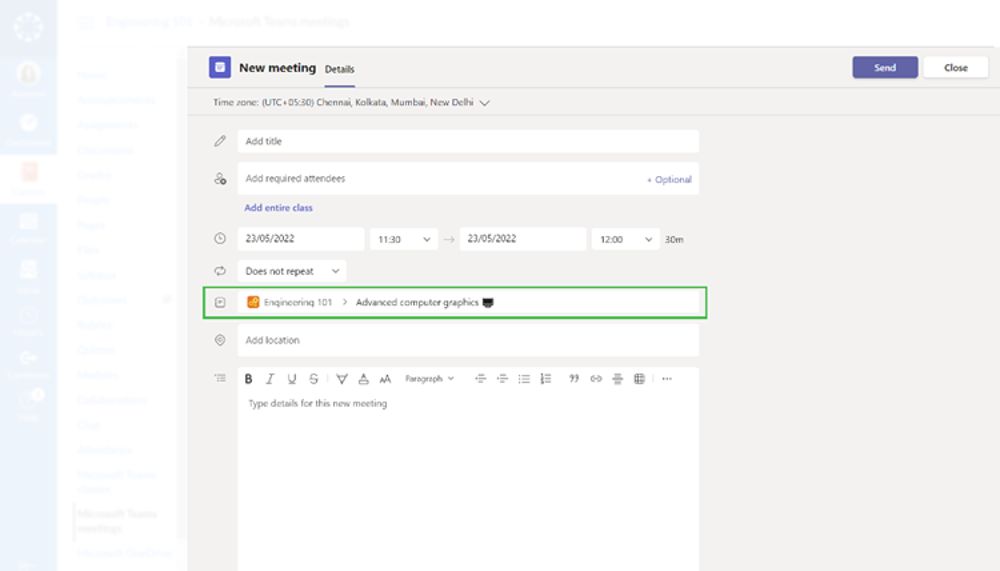Expand the time zone dropdown

[x=485, y=102]
